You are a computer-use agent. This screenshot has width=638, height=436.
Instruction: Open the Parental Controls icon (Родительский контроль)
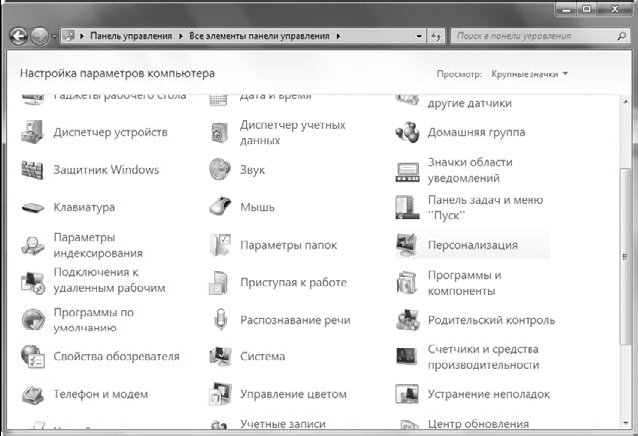[407, 320]
